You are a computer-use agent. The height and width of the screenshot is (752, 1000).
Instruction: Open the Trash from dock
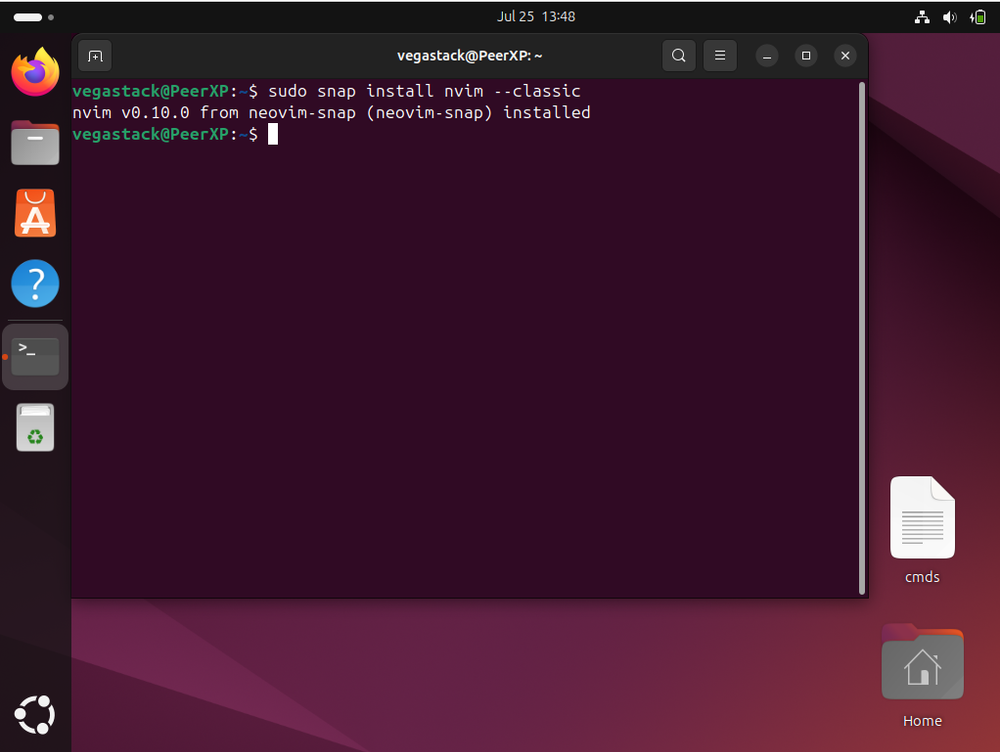(x=35, y=427)
